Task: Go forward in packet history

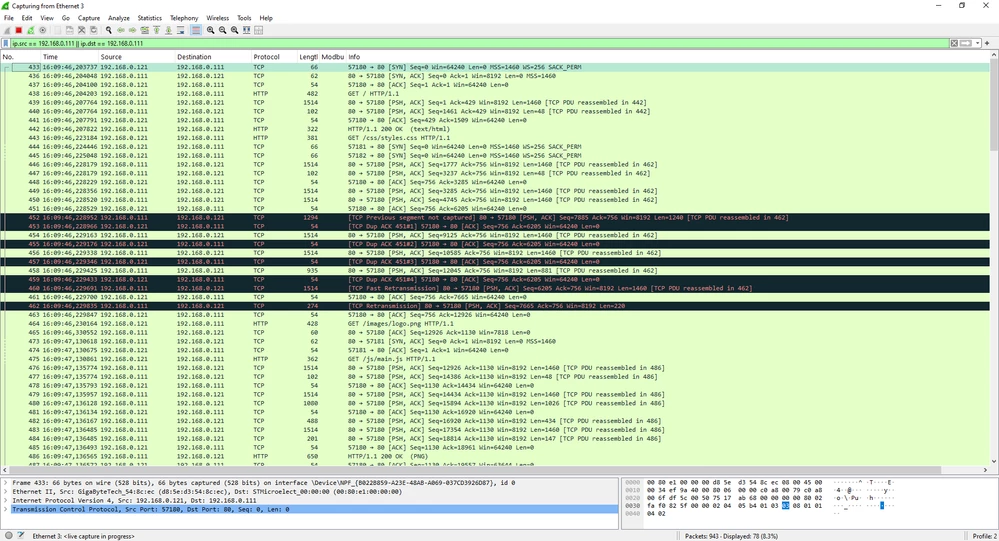Action: (133, 30)
